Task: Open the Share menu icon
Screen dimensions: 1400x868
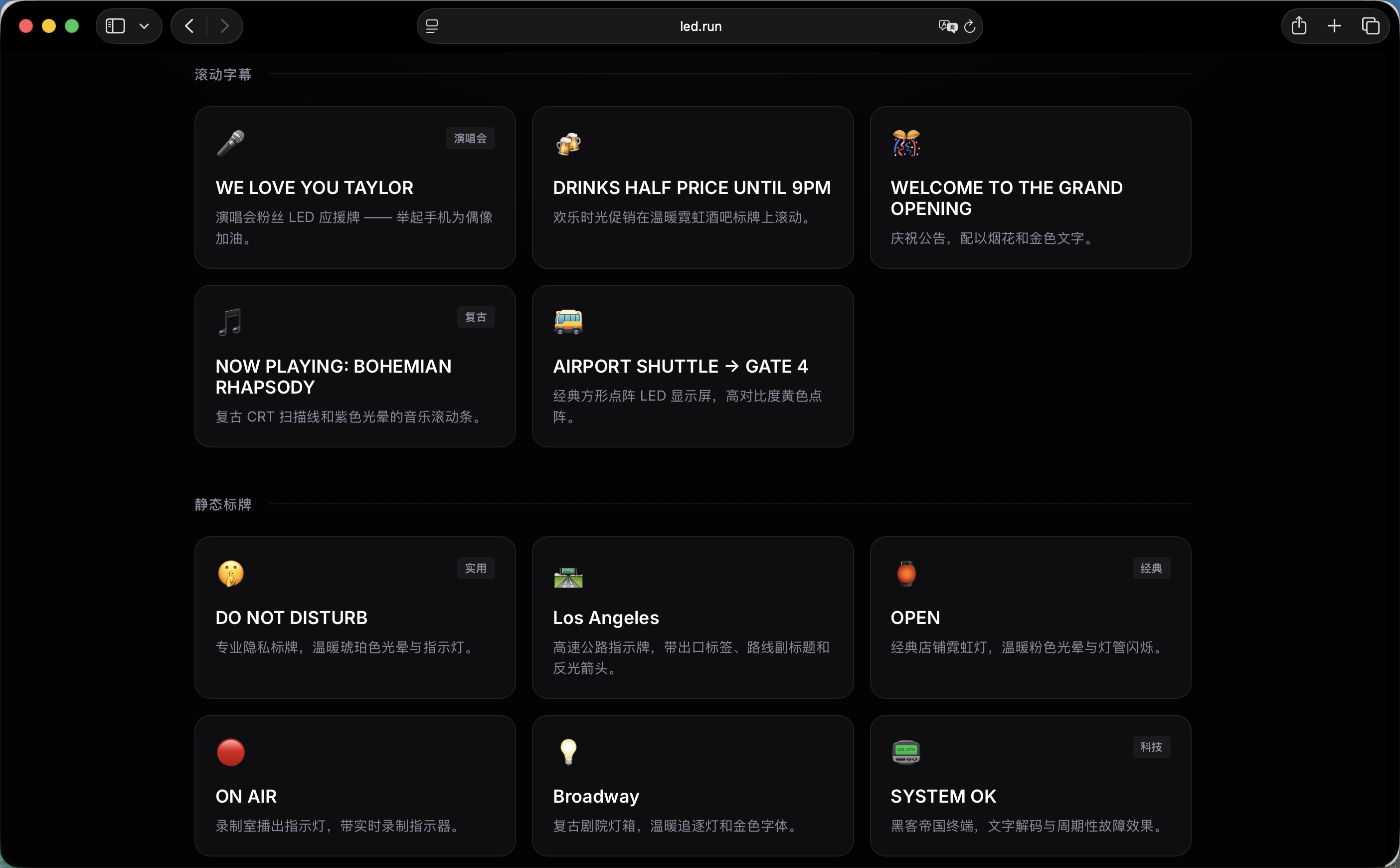Action: click(1299, 26)
